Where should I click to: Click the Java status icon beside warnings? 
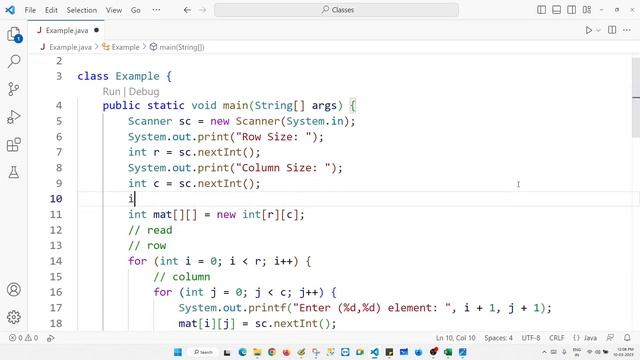(51, 338)
